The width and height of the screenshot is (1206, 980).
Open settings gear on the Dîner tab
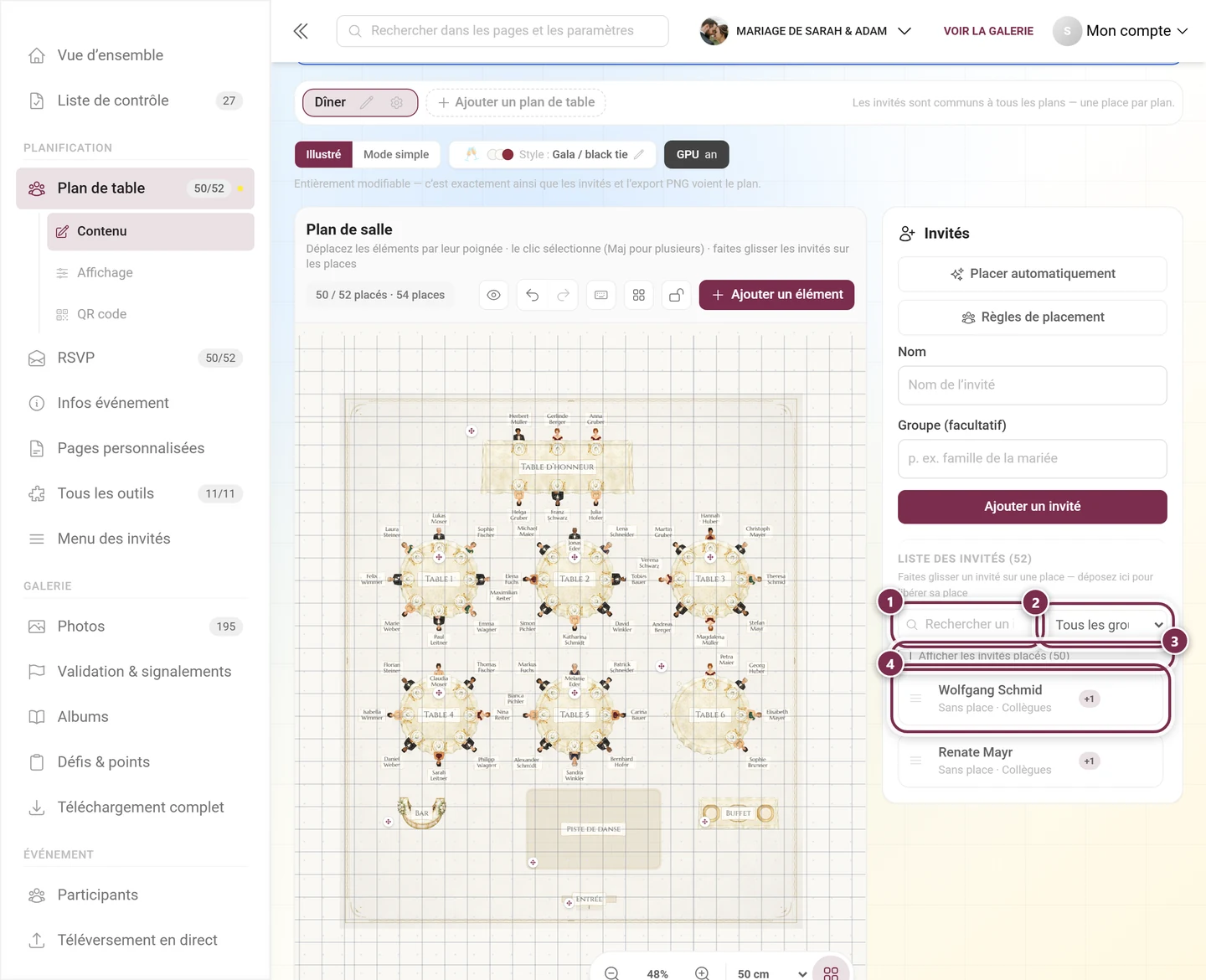click(396, 102)
